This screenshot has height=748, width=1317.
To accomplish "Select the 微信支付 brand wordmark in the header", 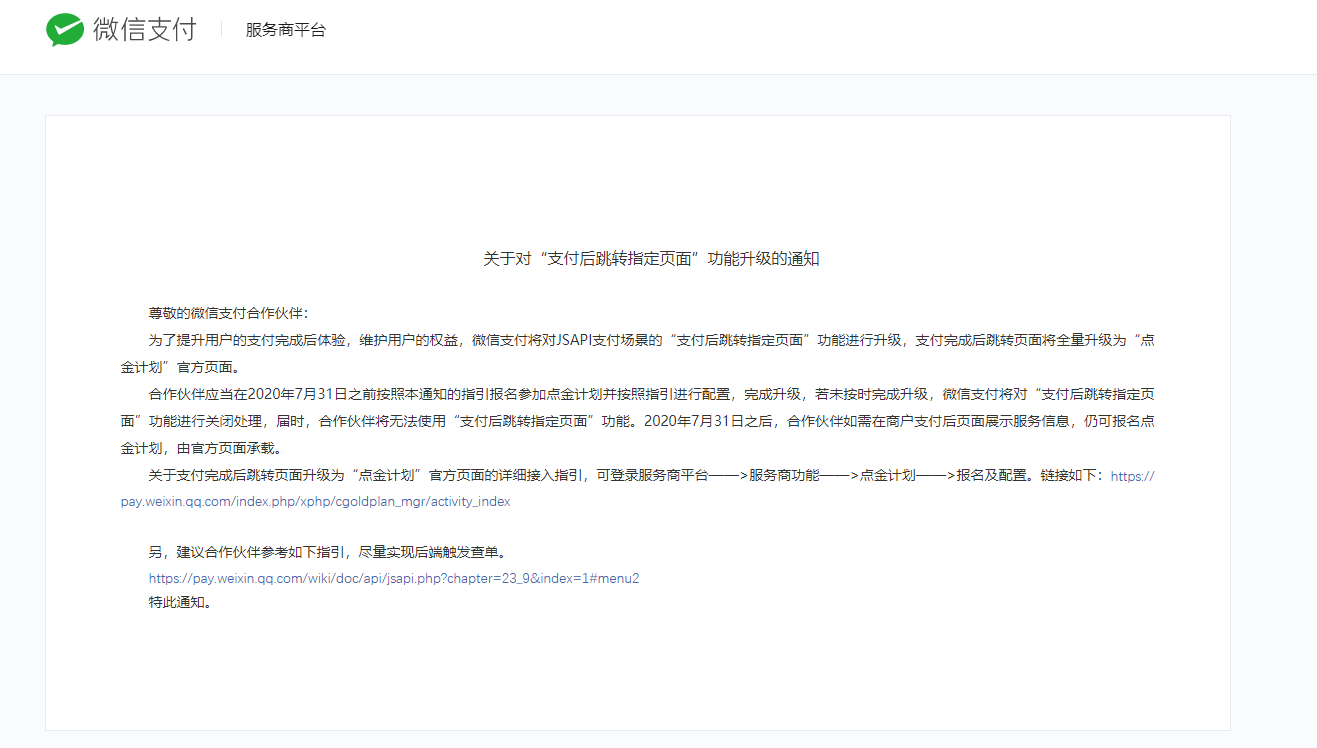I will tap(145, 31).
